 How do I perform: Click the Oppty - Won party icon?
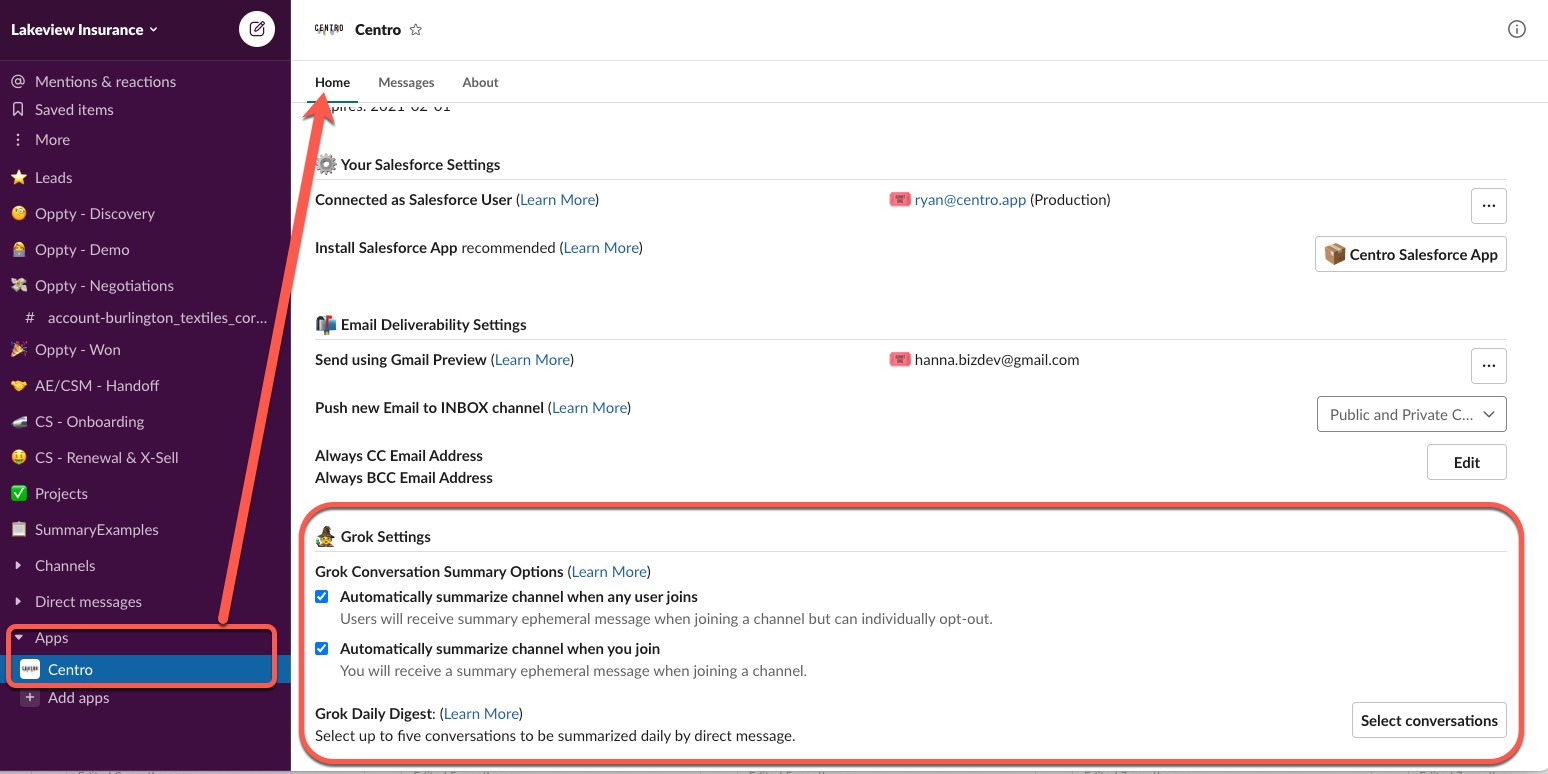[x=18, y=350]
